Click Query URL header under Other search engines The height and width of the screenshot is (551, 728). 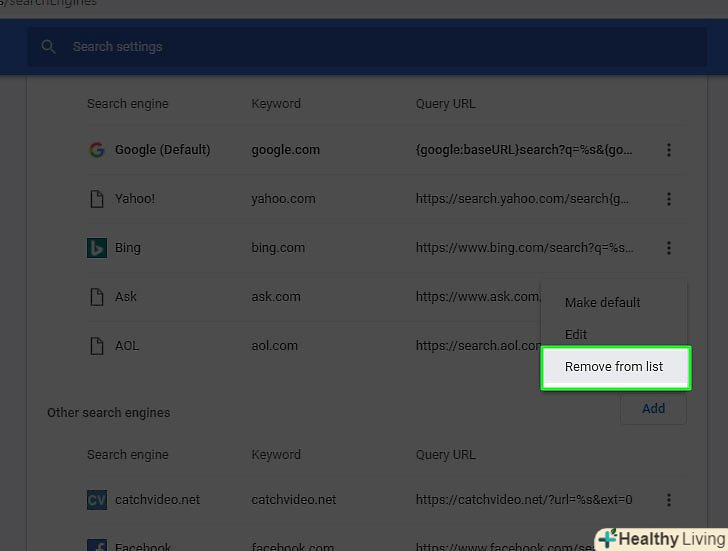pos(446,454)
